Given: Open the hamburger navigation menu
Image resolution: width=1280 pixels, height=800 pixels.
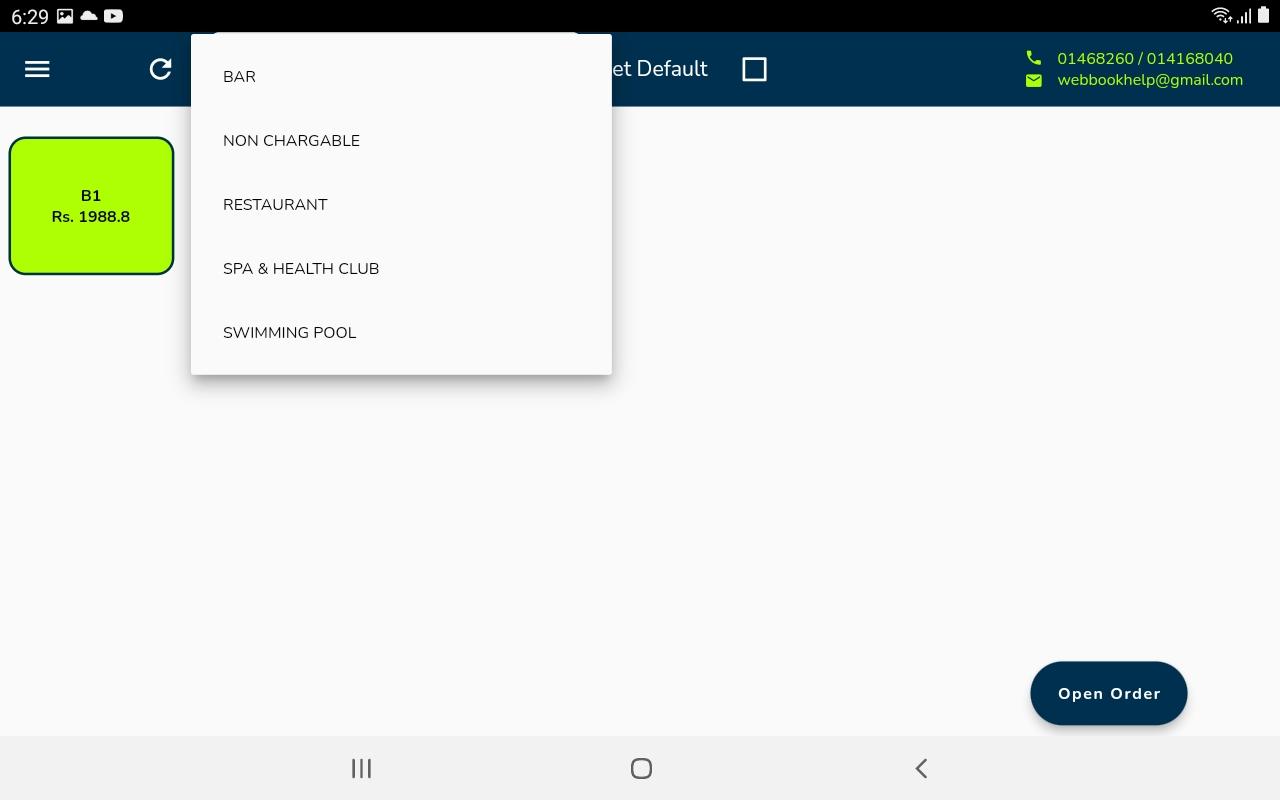Looking at the screenshot, I should [37, 69].
